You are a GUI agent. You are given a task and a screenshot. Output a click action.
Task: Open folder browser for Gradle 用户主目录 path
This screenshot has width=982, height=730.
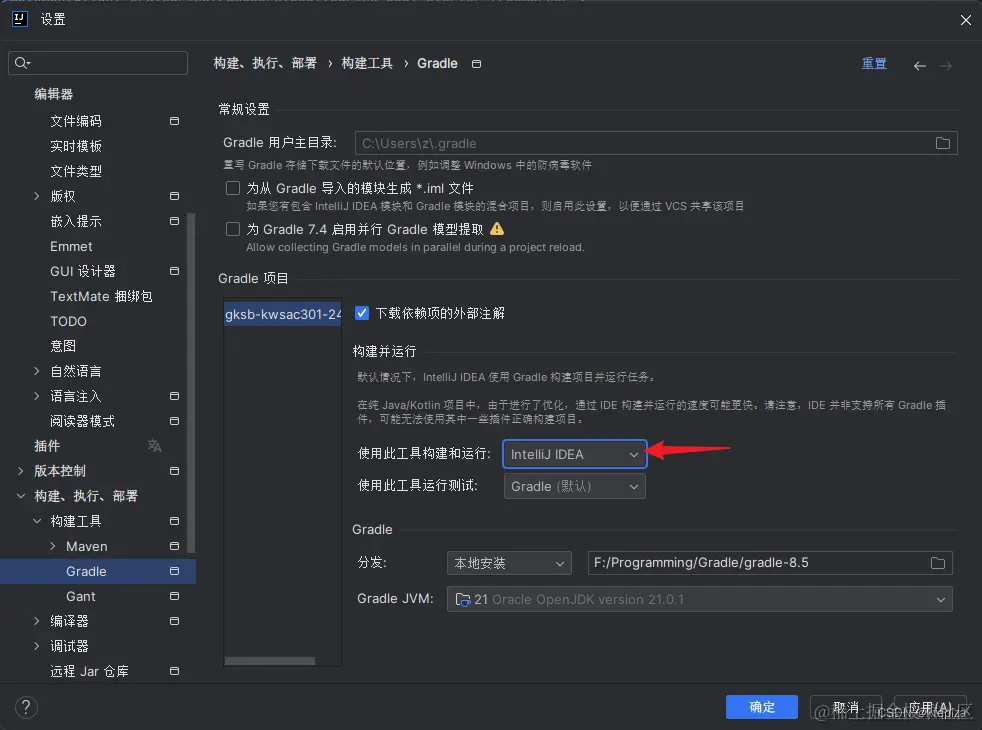point(941,142)
